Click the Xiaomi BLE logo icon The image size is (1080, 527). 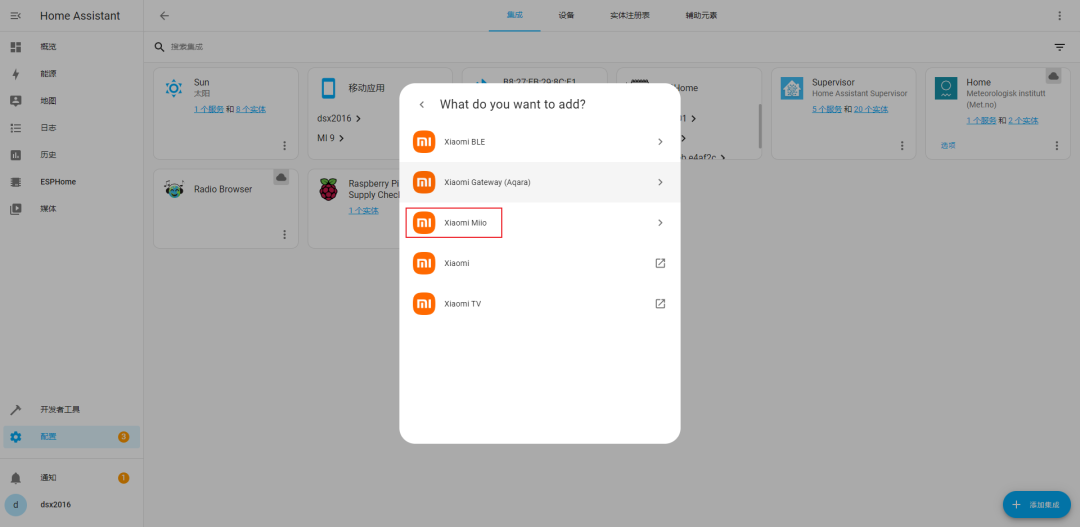424,142
